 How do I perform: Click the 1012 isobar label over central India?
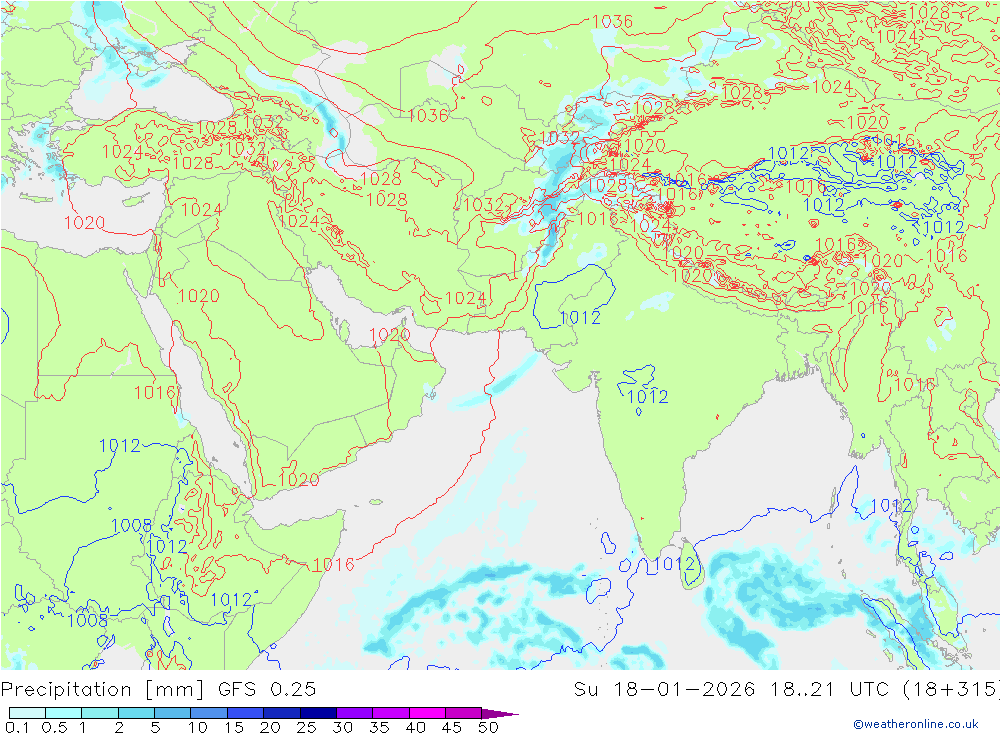pos(647,397)
